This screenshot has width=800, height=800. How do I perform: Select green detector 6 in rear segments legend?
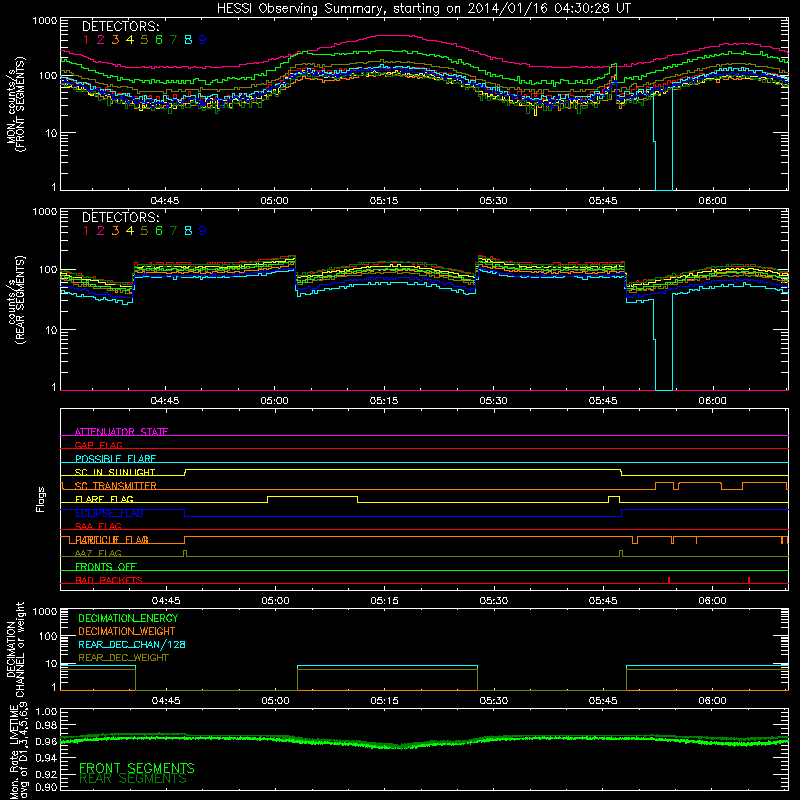[x=159, y=231]
